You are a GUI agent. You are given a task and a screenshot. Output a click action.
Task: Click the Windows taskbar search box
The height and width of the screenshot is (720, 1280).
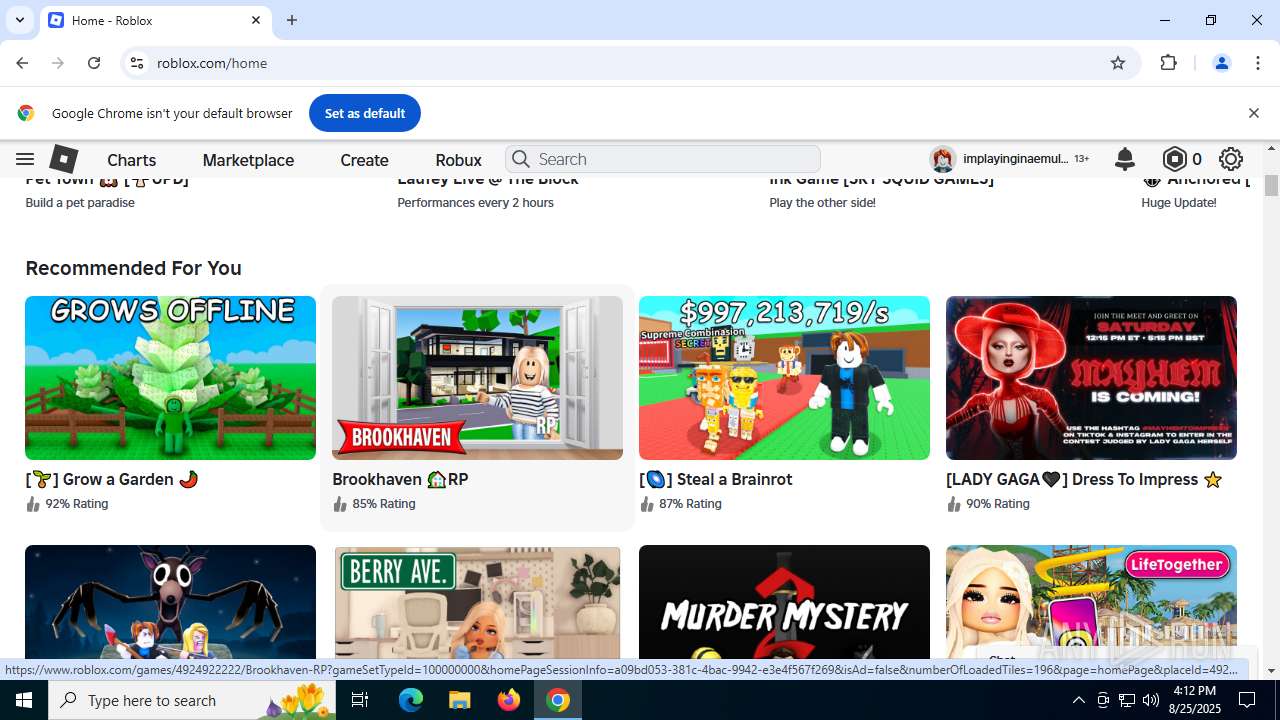[x=194, y=700]
